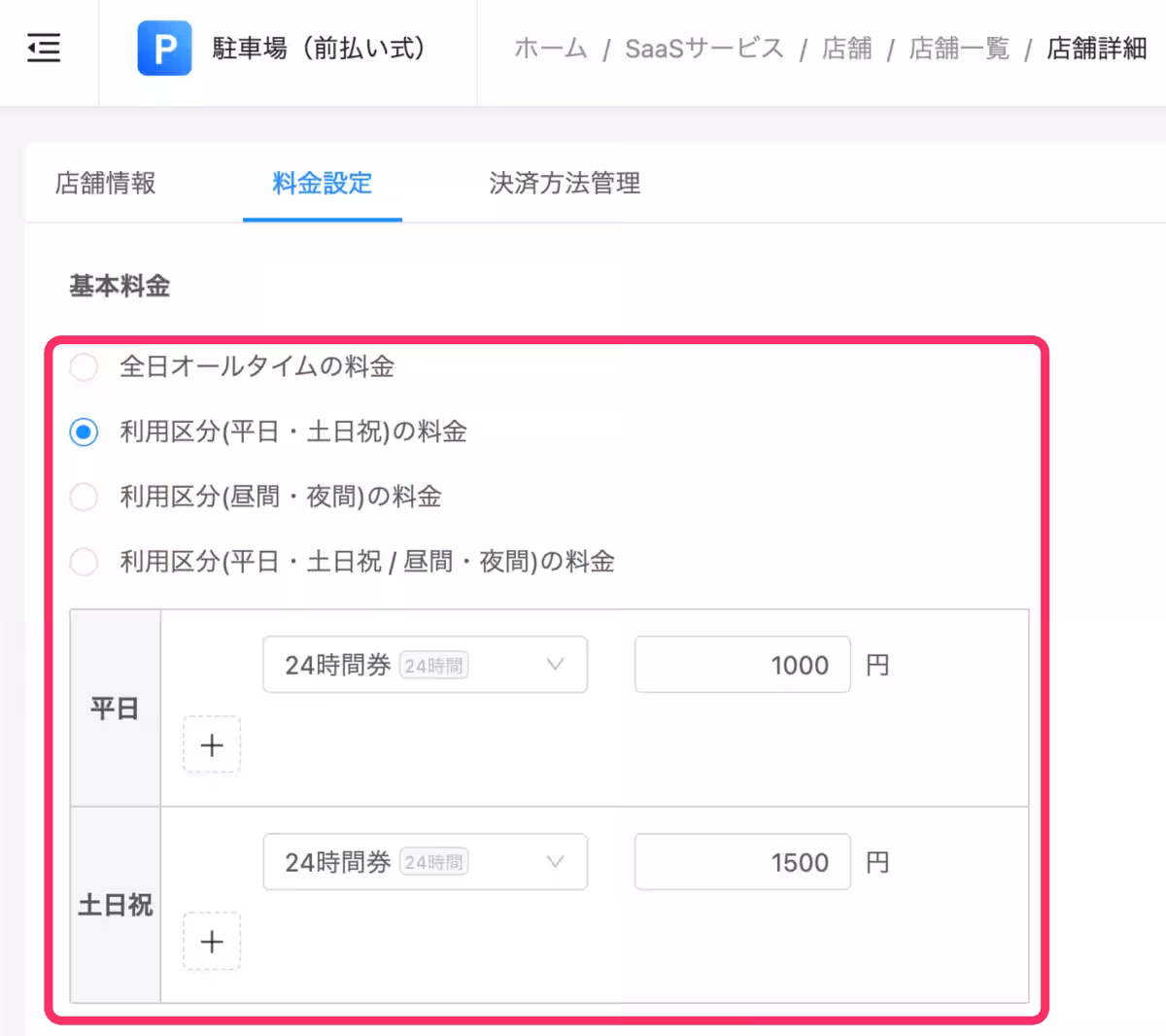Select the 全日オールタイムの料金 option
The height and width of the screenshot is (1036, 1166).
[84, 367]
